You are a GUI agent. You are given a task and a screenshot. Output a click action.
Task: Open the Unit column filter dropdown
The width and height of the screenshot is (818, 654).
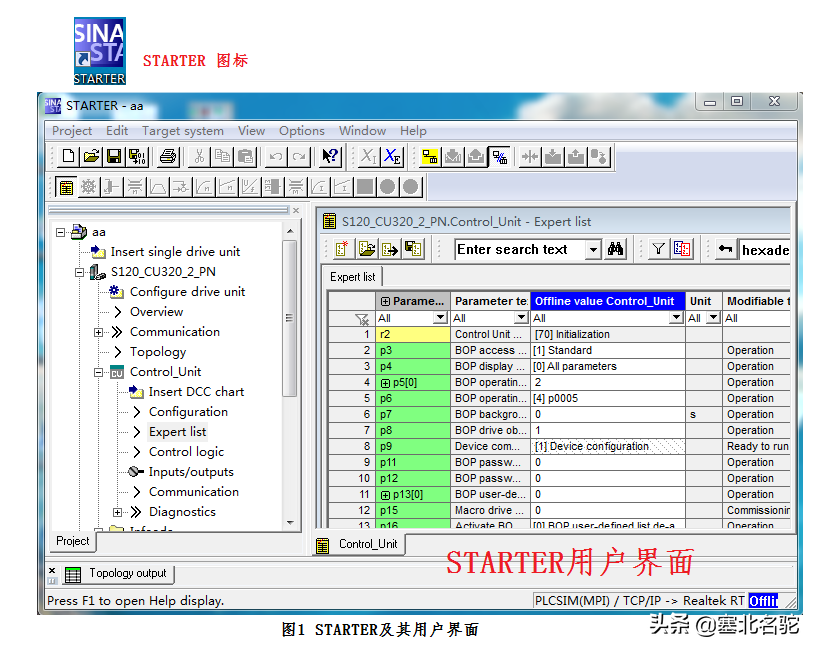(713, 318)
